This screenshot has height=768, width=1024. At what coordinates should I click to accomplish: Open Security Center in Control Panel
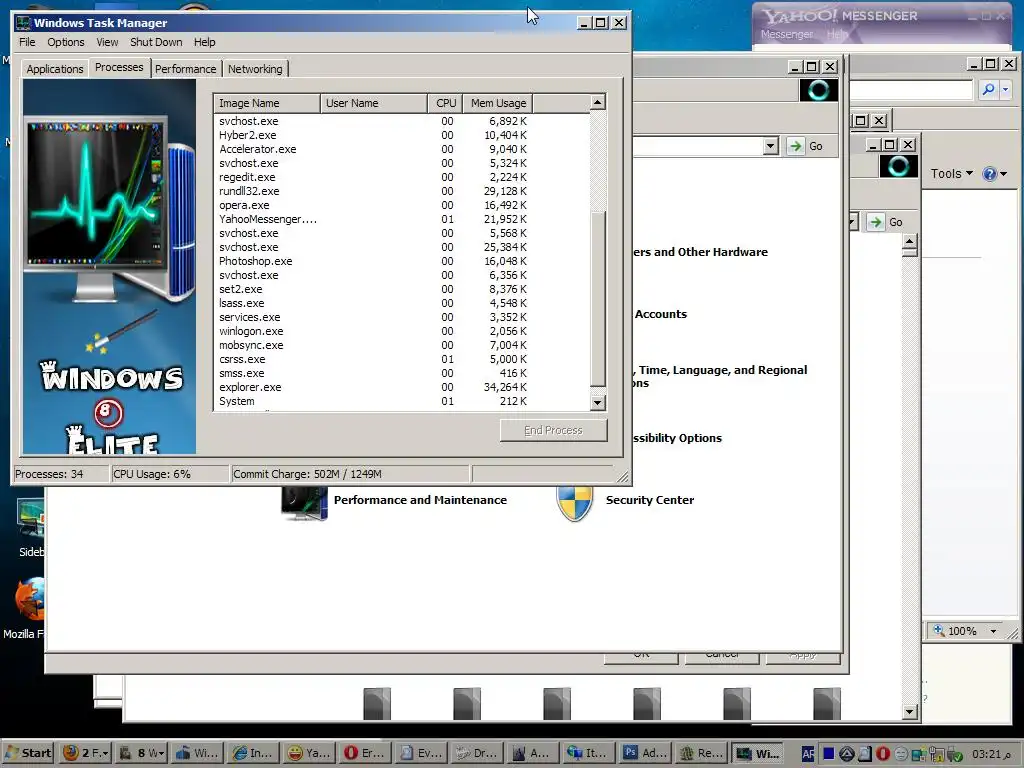[x=650, y=500]
